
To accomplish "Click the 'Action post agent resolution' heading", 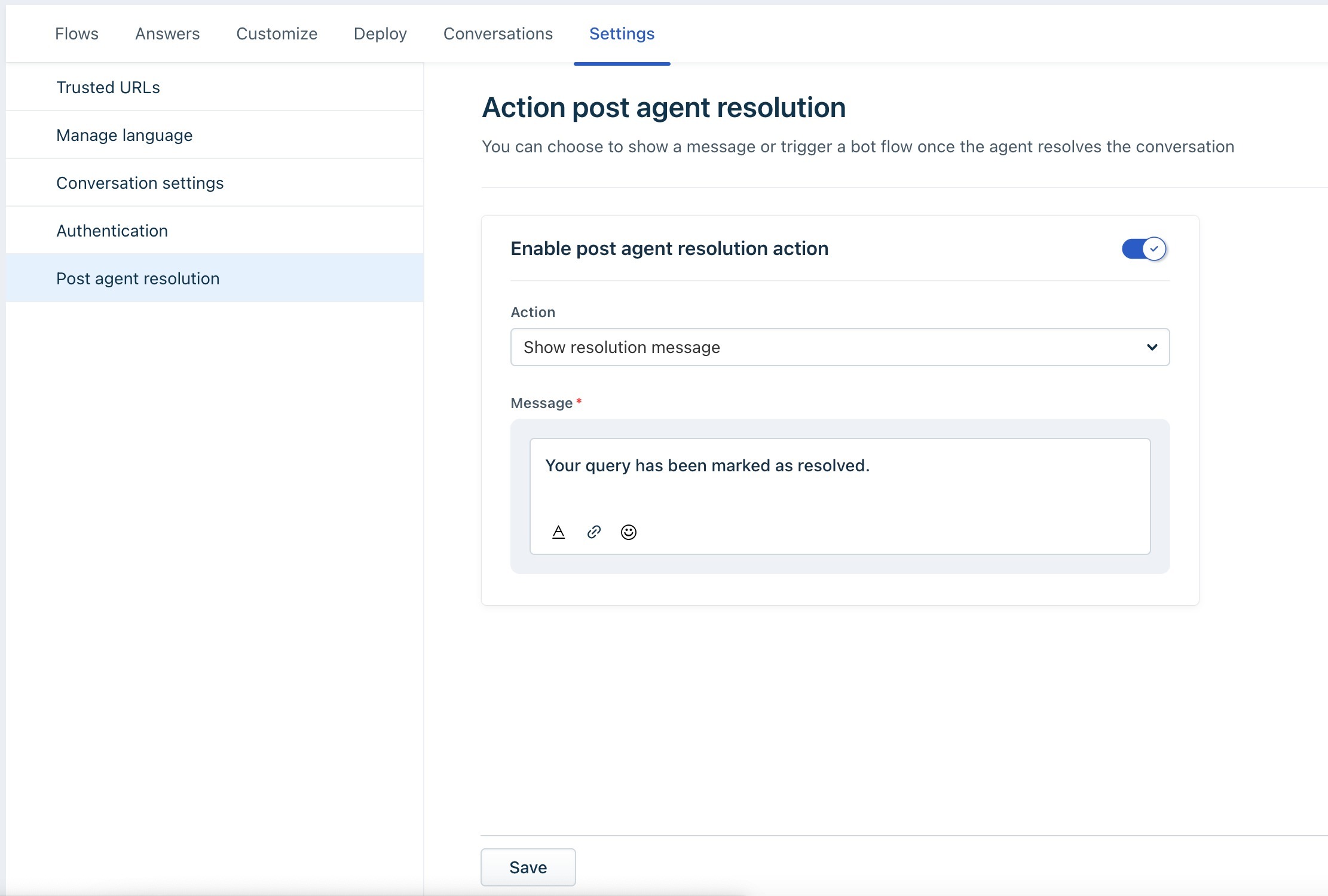I will (663, 108).
